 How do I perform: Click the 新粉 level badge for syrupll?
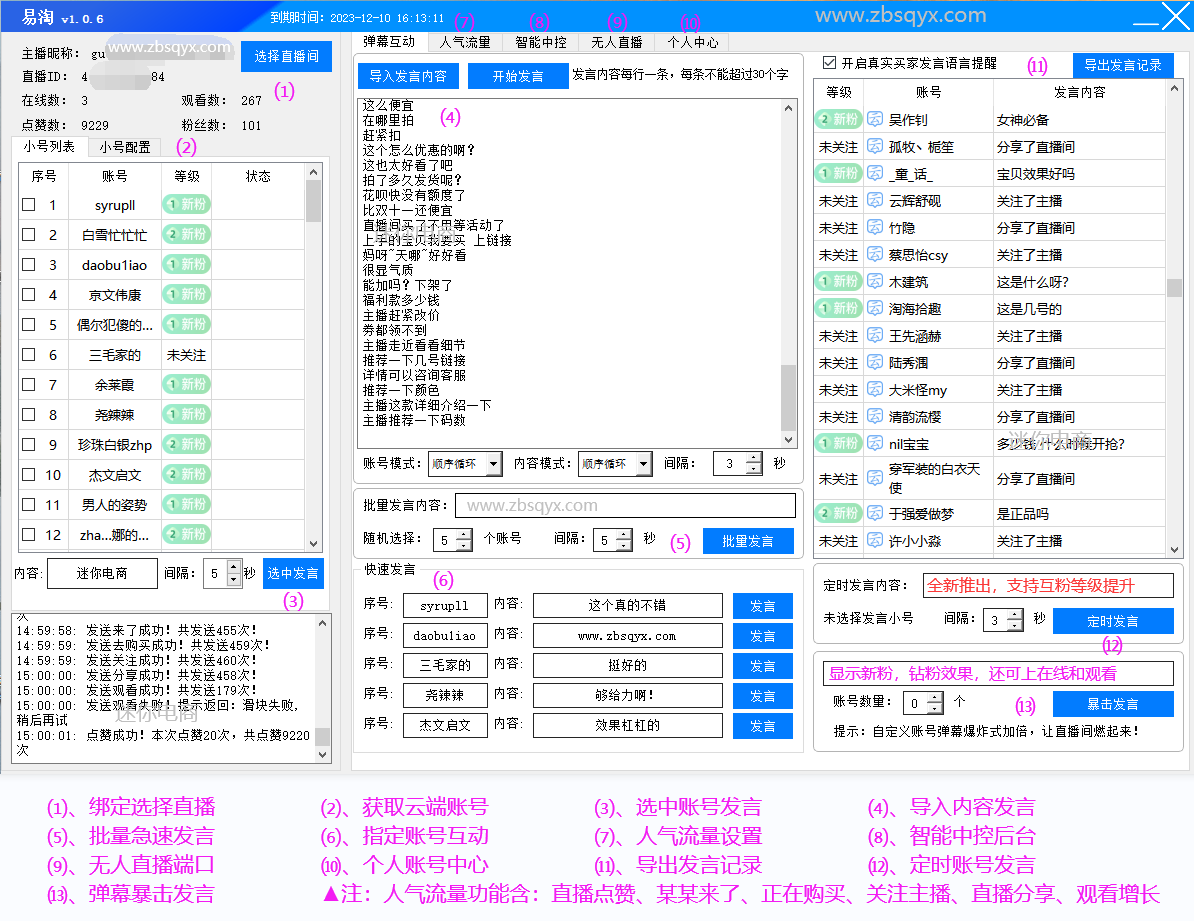point(187,205)
